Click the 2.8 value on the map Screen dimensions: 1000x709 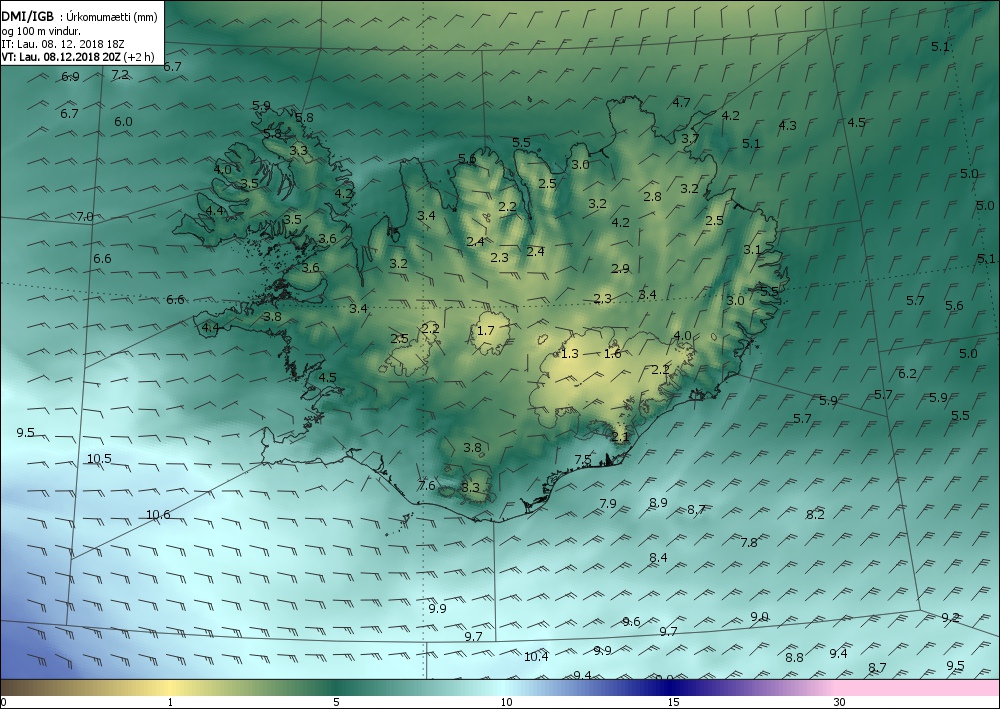(x=652, y=196)
